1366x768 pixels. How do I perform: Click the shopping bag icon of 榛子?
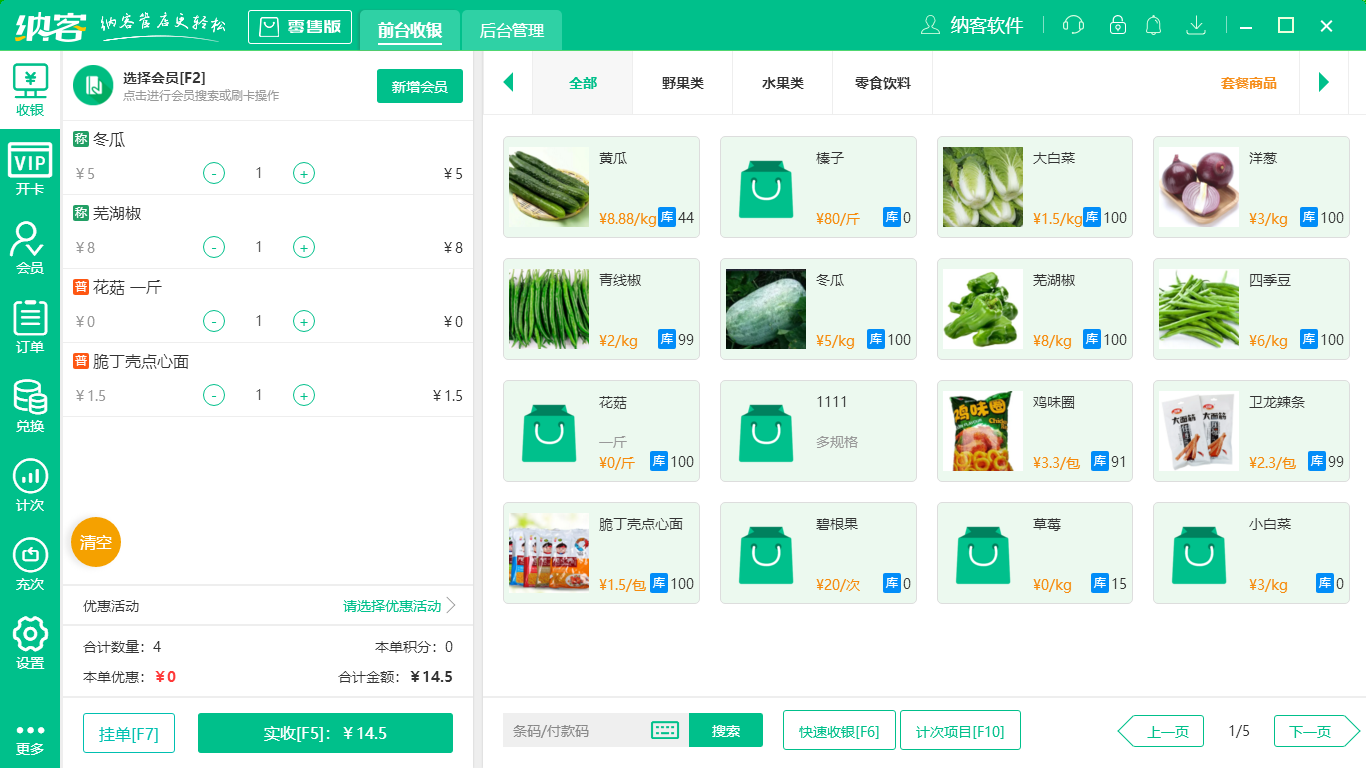766,187
